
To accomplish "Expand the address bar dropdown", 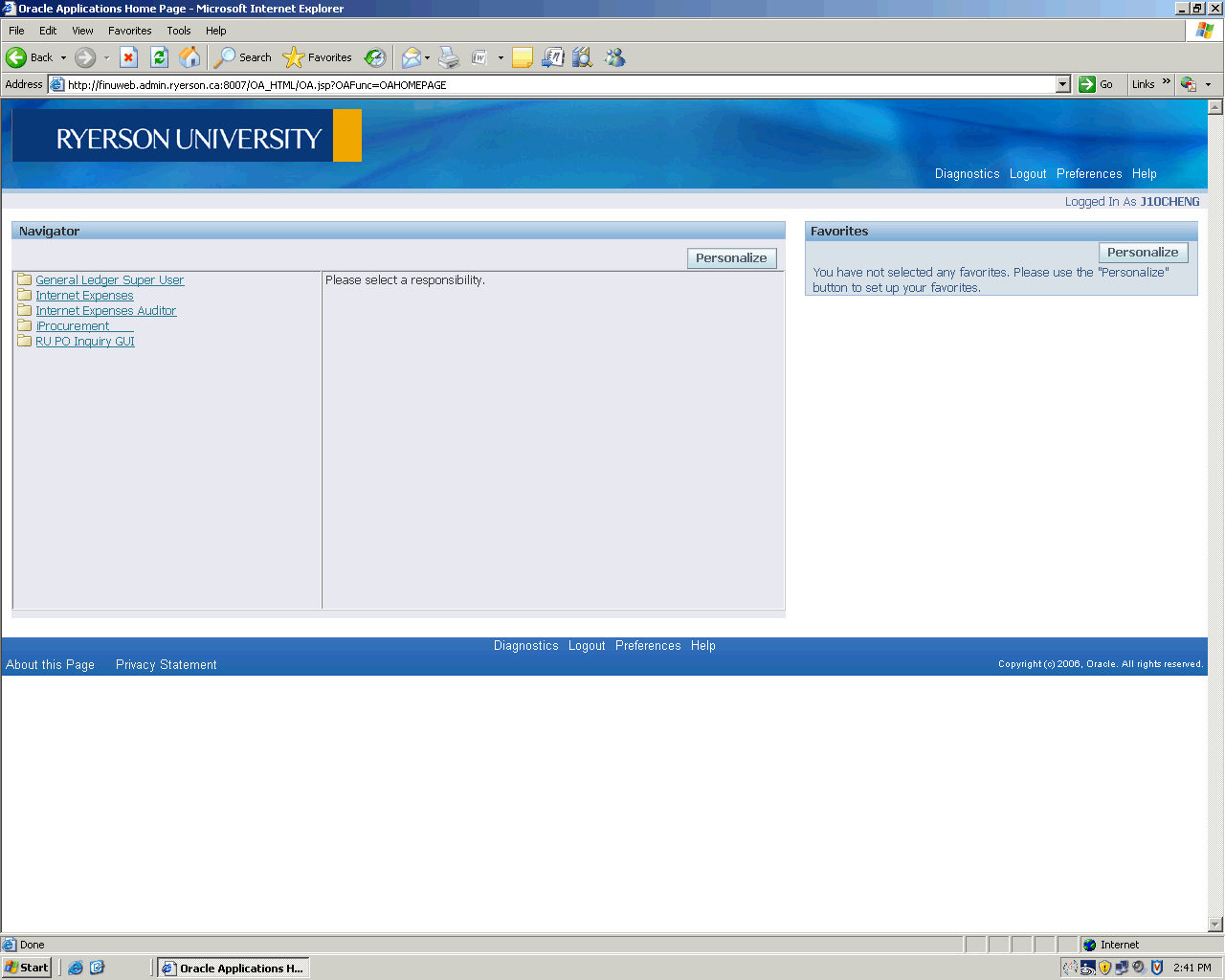I will point(1062,84).
